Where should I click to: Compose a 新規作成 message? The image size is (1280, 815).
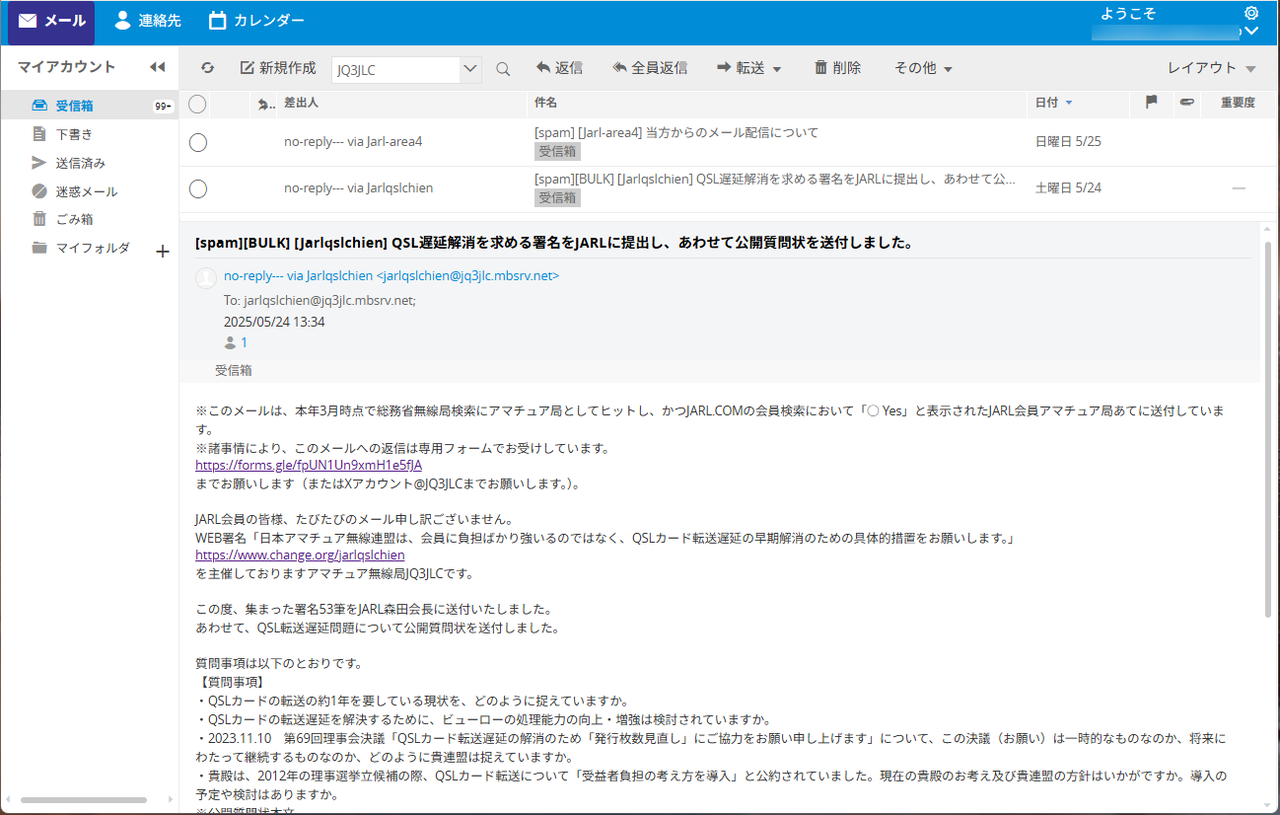coord(278,68)
